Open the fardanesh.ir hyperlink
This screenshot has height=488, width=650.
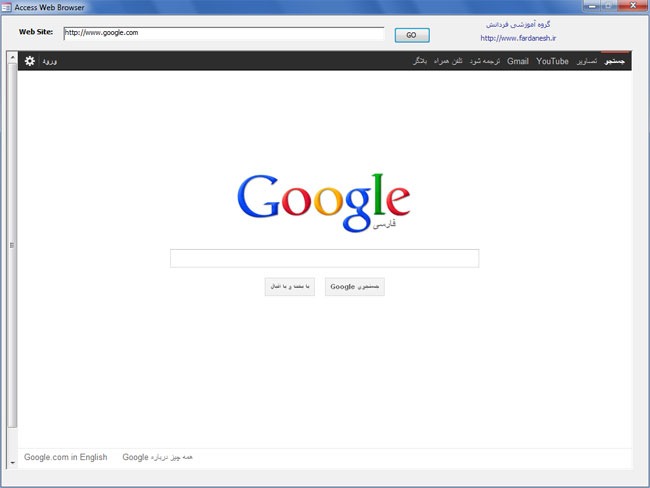point(518,38)
